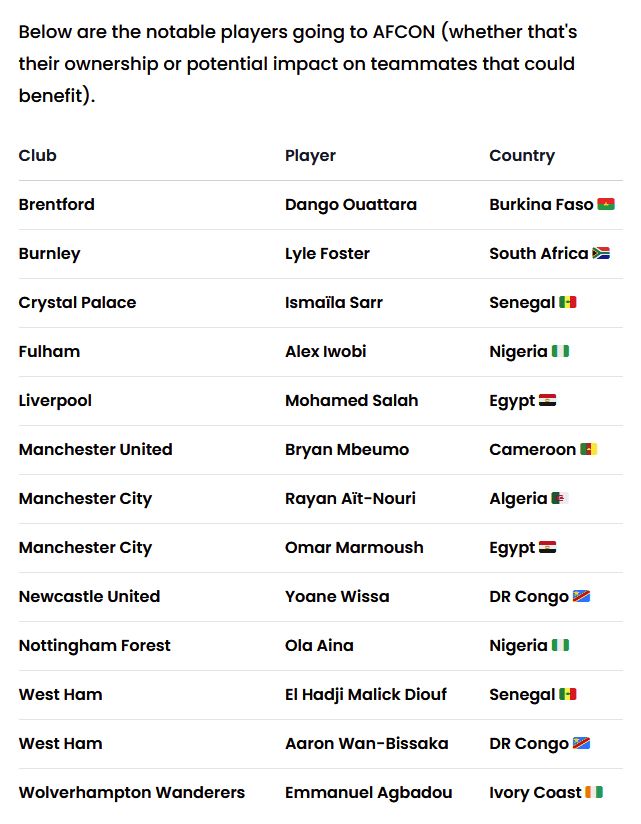
Task: Click player name El Hadji Malick Diouf
Action: point(366,694)
